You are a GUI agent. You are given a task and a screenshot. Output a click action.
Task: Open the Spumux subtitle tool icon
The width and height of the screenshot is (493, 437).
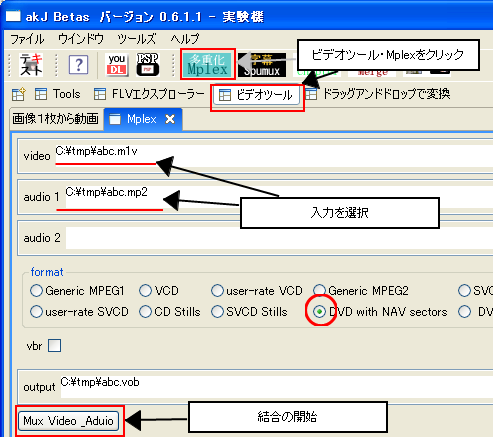tap(262, 65)
